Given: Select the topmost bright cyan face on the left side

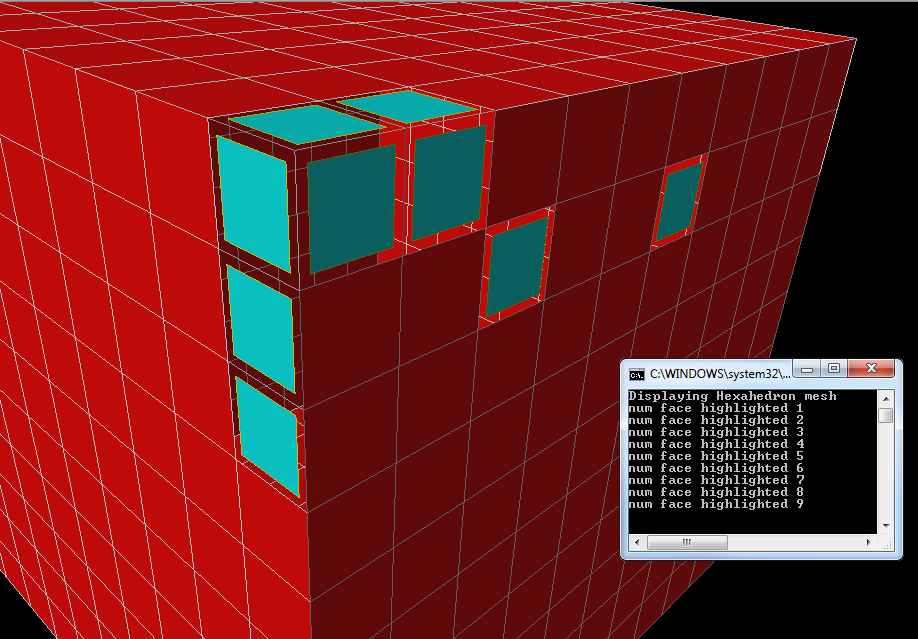Looking at the screenshot, I should pyautogui.click(x=253, y=205).
